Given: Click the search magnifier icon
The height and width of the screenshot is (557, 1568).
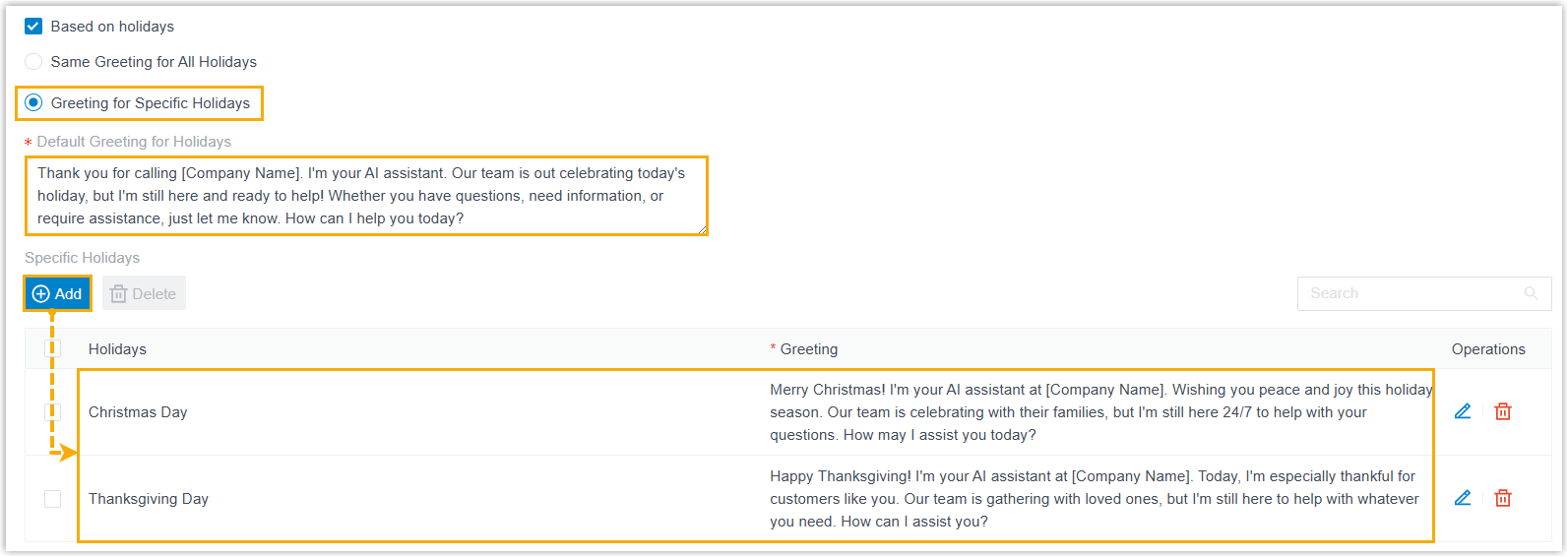Looking at the screenshot, I should pyautogui.click(x=1531, y=293).
